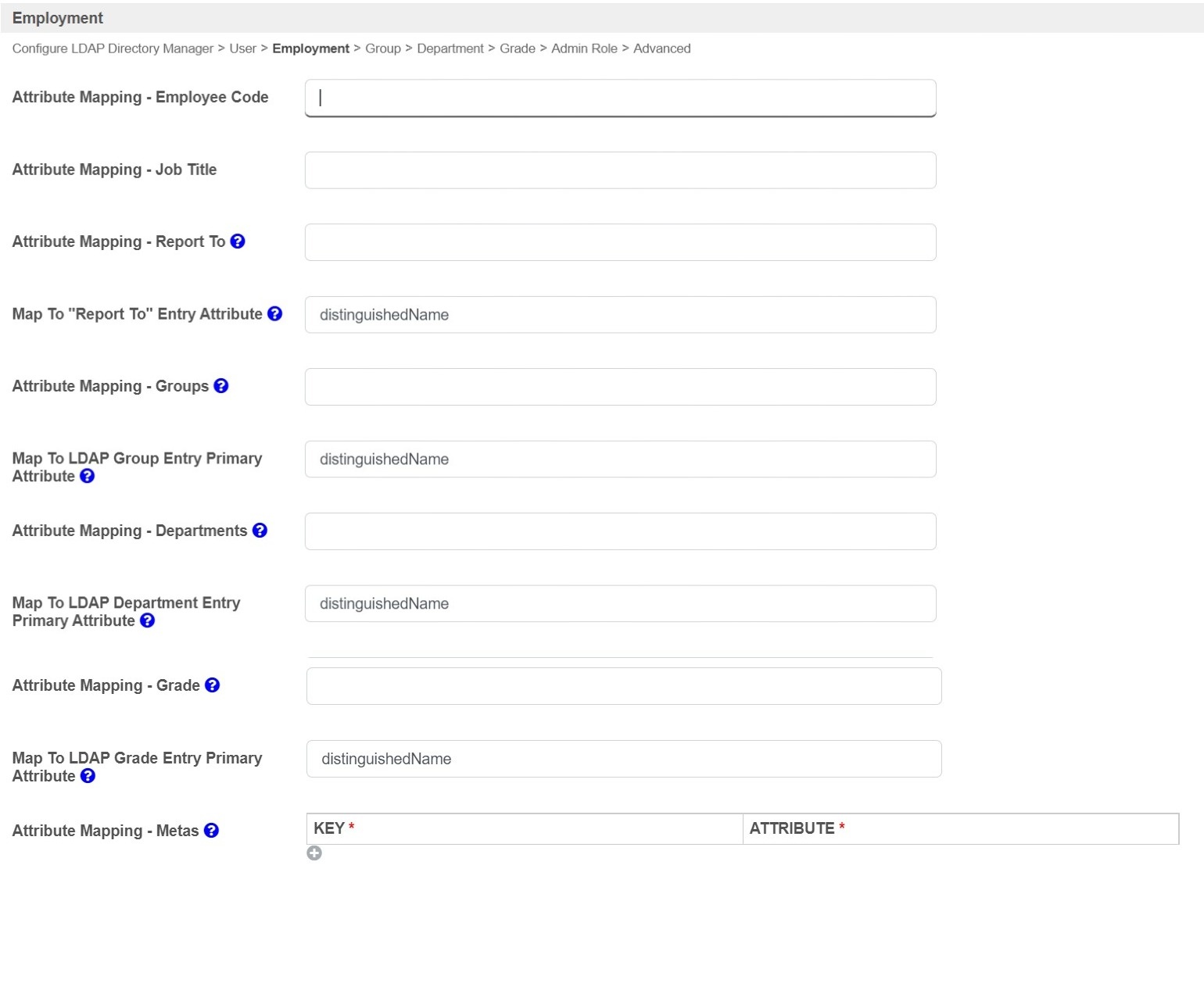Click the Departments attribute mapping field

coord(620,531)
